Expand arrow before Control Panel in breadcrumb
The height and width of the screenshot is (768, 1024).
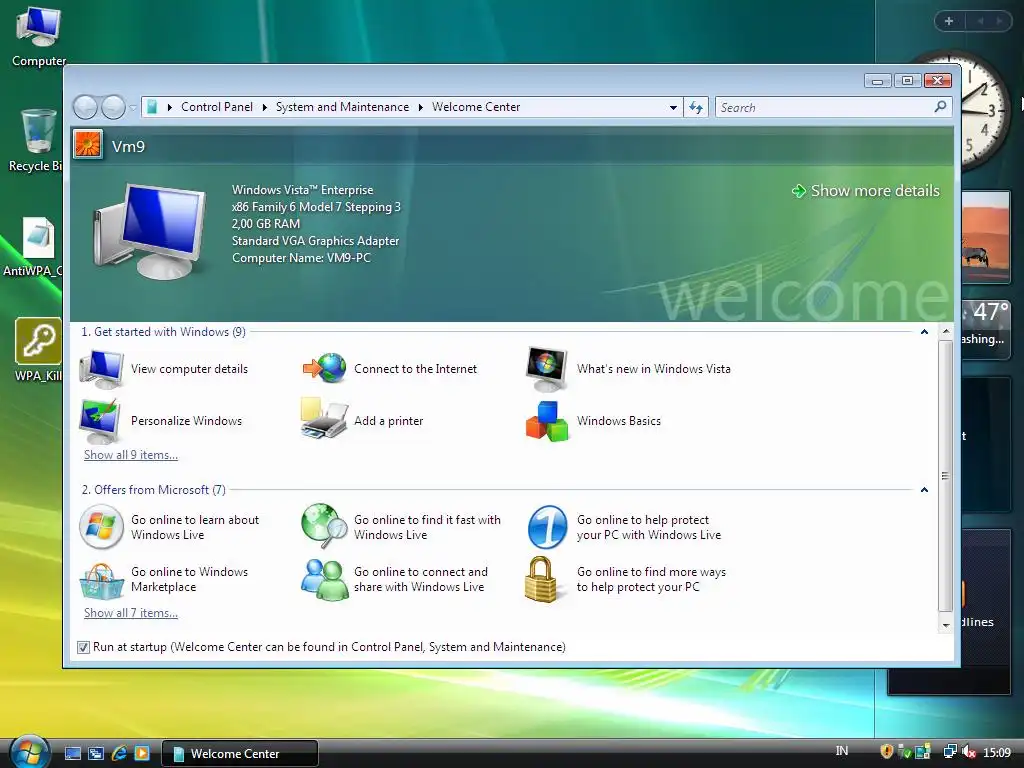(x=170, y=107)
